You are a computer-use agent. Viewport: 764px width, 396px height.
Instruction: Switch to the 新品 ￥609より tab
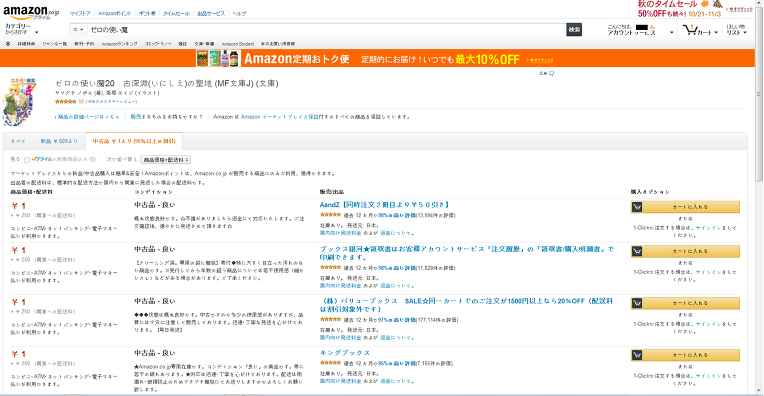point(59,141)
